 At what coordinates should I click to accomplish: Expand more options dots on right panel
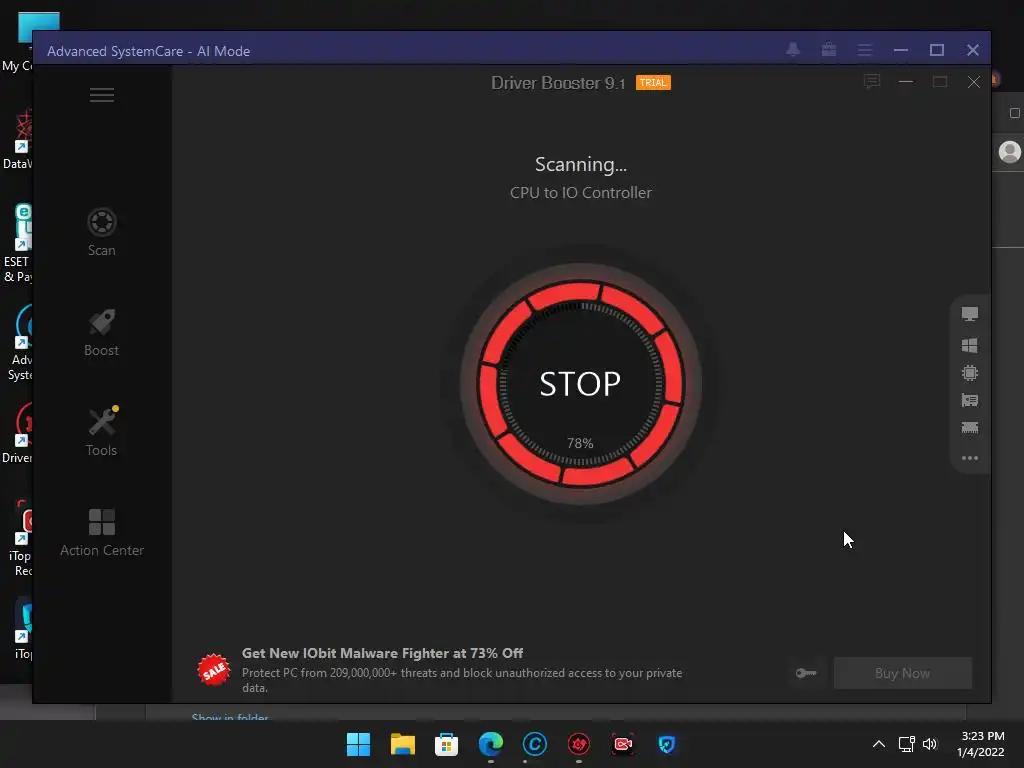(970, 458)
